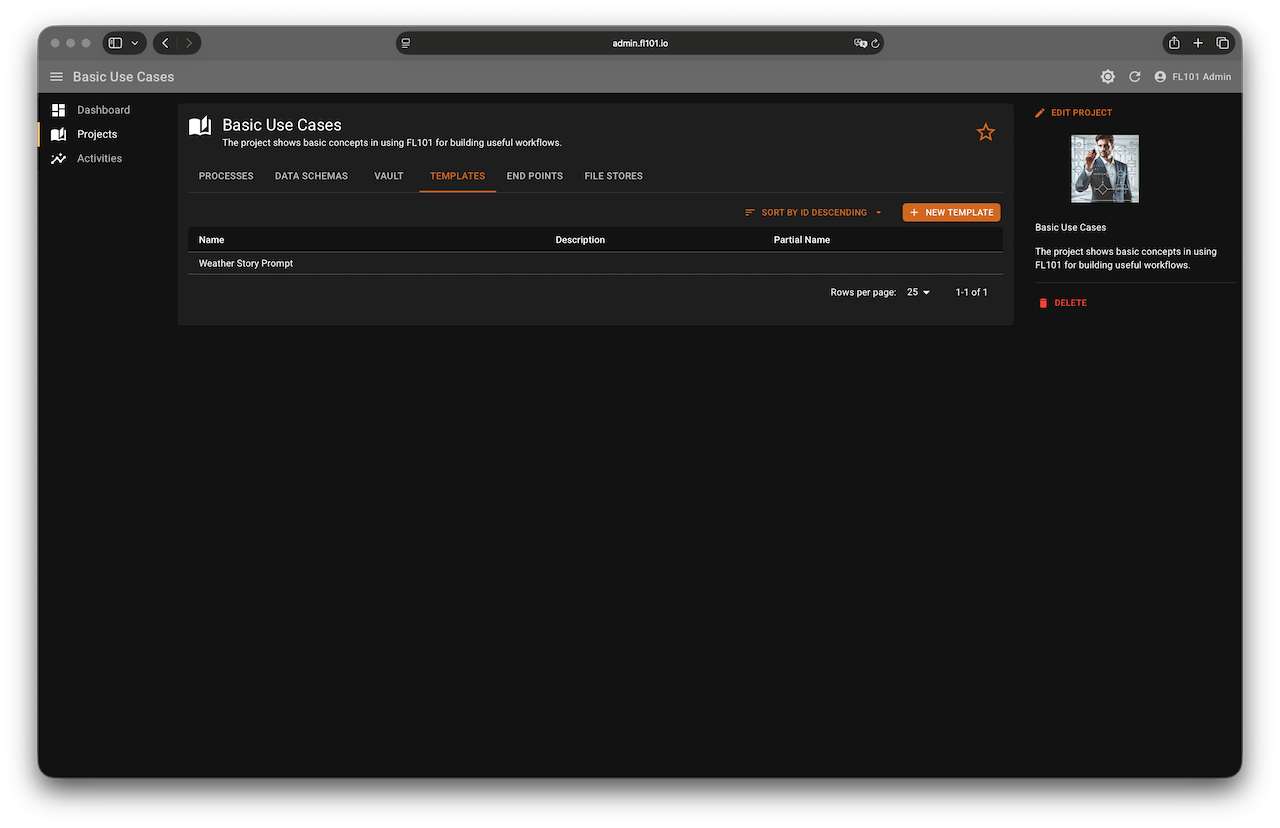Open rows per page dropdown
This screenshot has height=828, width=1280.
pos(918,292)
